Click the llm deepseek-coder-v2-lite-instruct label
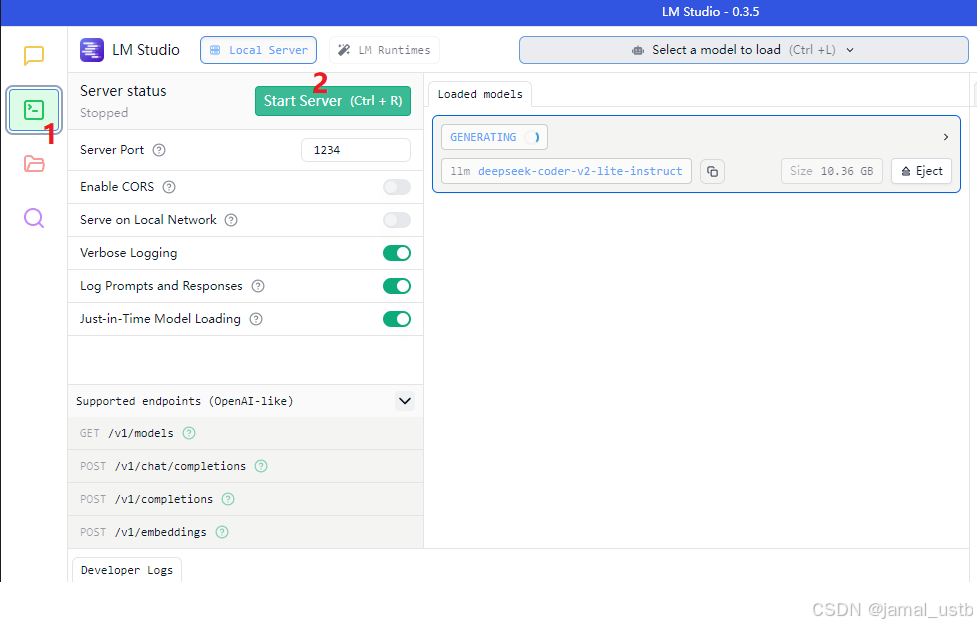Screen dimensions: 977x627 coord(566,171)
